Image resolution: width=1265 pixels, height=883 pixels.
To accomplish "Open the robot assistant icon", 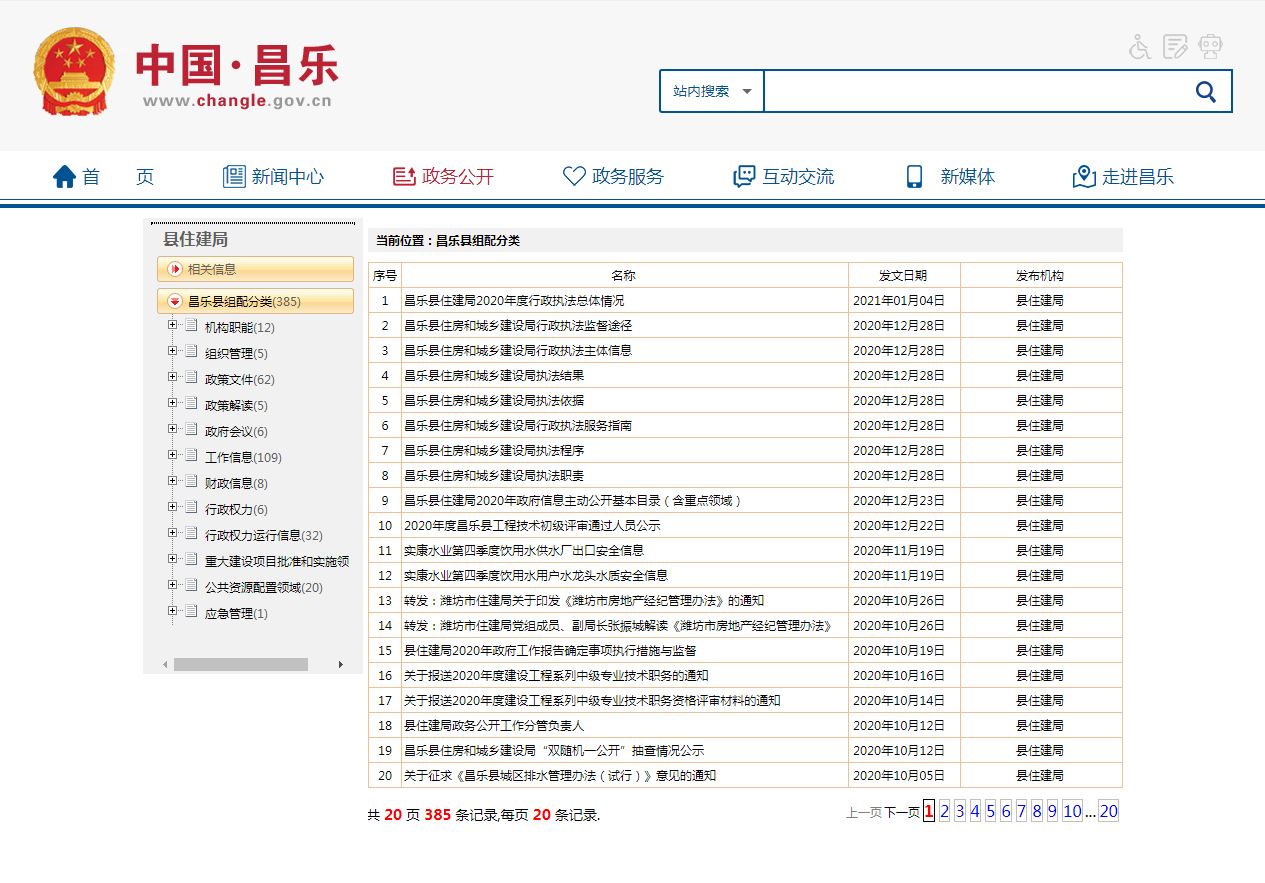I will pos(1211,46).
